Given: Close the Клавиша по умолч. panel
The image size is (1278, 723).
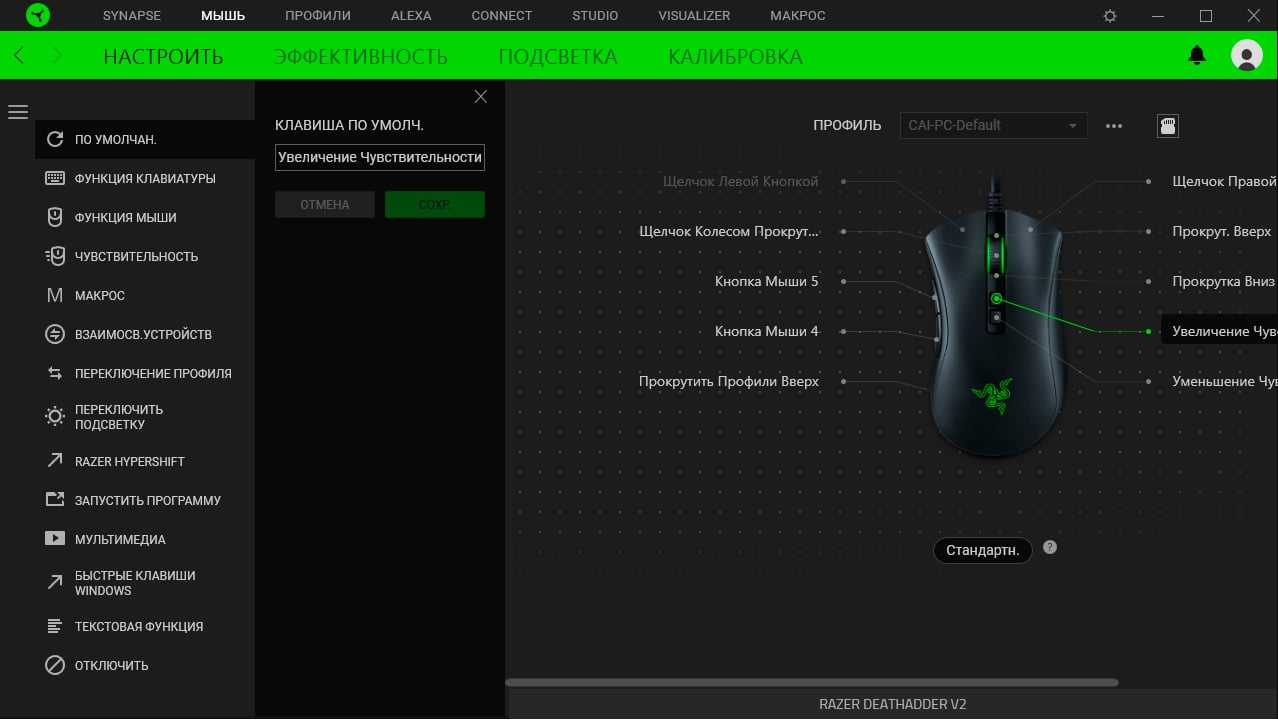Looking at the screenshot, I should coord(480,97).
